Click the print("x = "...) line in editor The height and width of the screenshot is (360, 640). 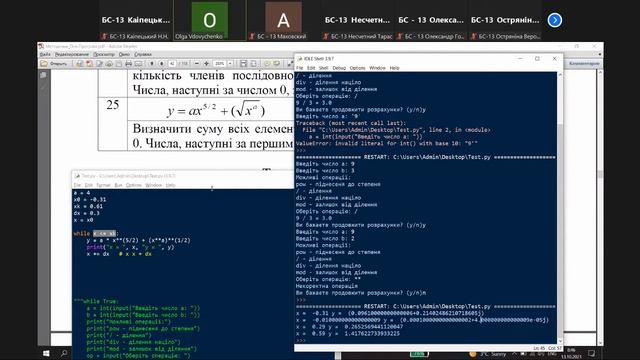coord(130,247)
